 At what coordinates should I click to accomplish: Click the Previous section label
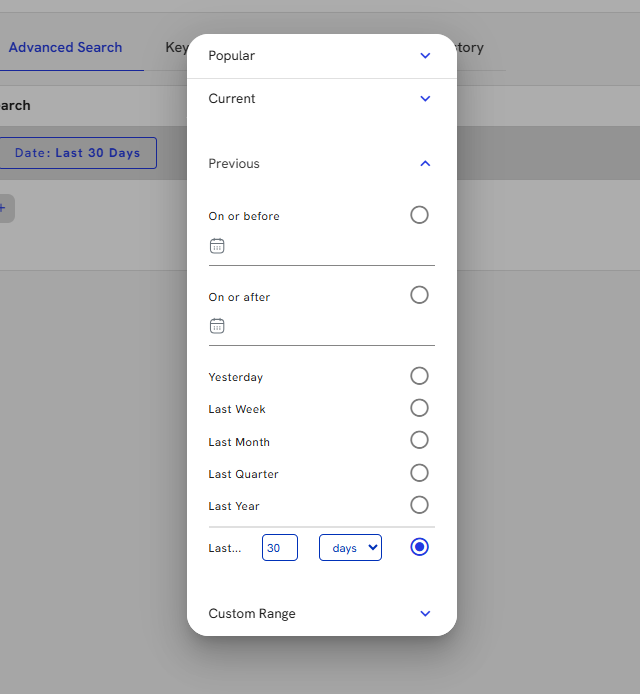click(x=234, y=164)
